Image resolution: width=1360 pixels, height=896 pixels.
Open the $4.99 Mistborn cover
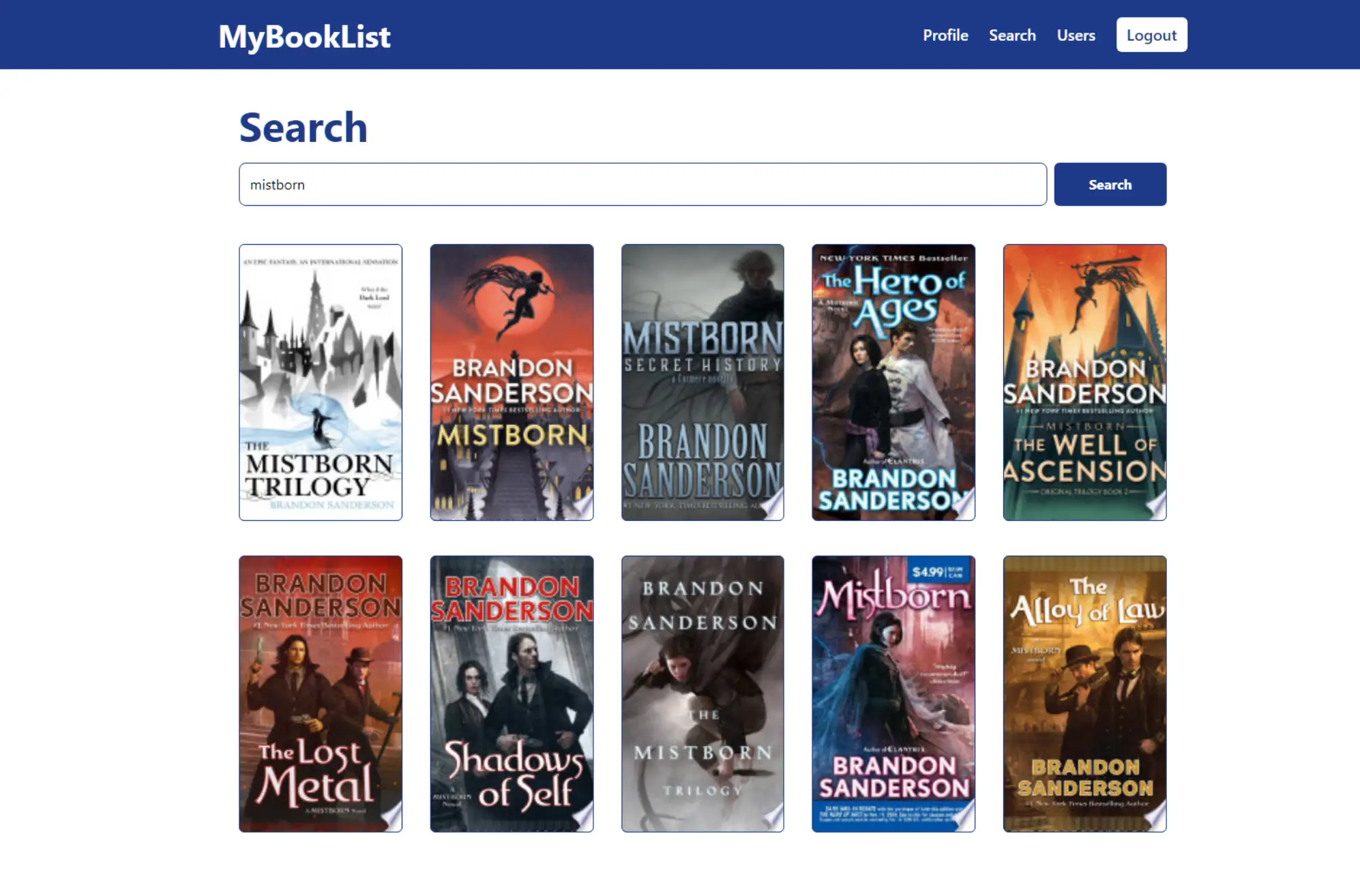pos(893,694)
